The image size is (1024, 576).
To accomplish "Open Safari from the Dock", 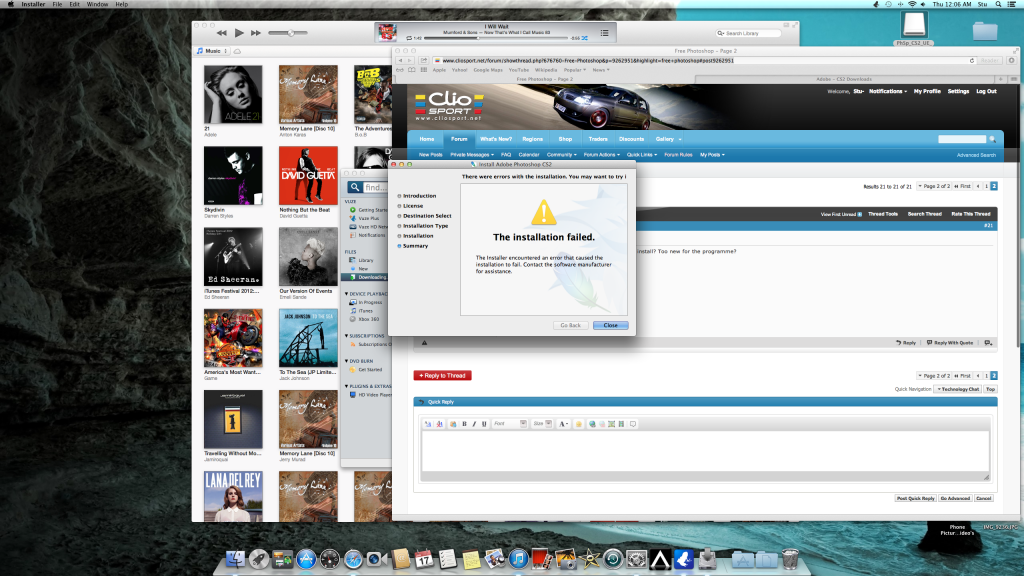I will click(353, 559).
